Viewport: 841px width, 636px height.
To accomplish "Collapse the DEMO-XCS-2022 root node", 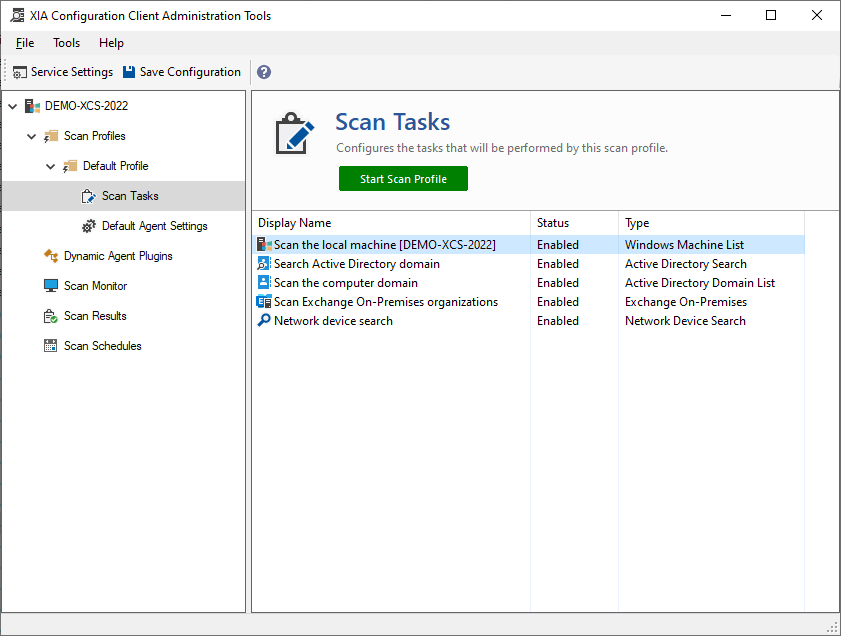I will pos(13,106).
